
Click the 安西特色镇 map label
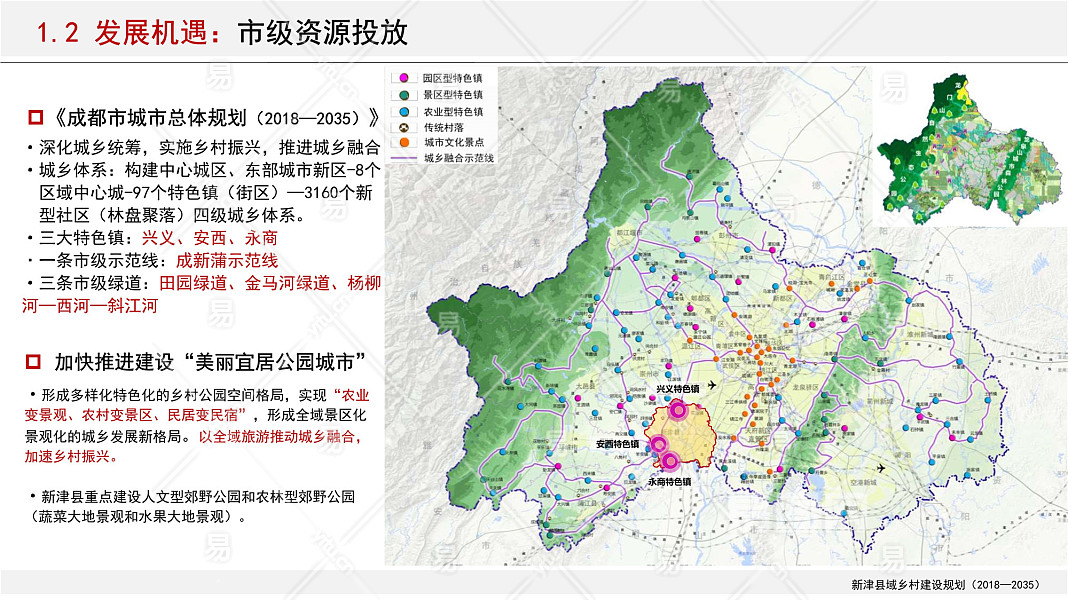click(618, 444)
